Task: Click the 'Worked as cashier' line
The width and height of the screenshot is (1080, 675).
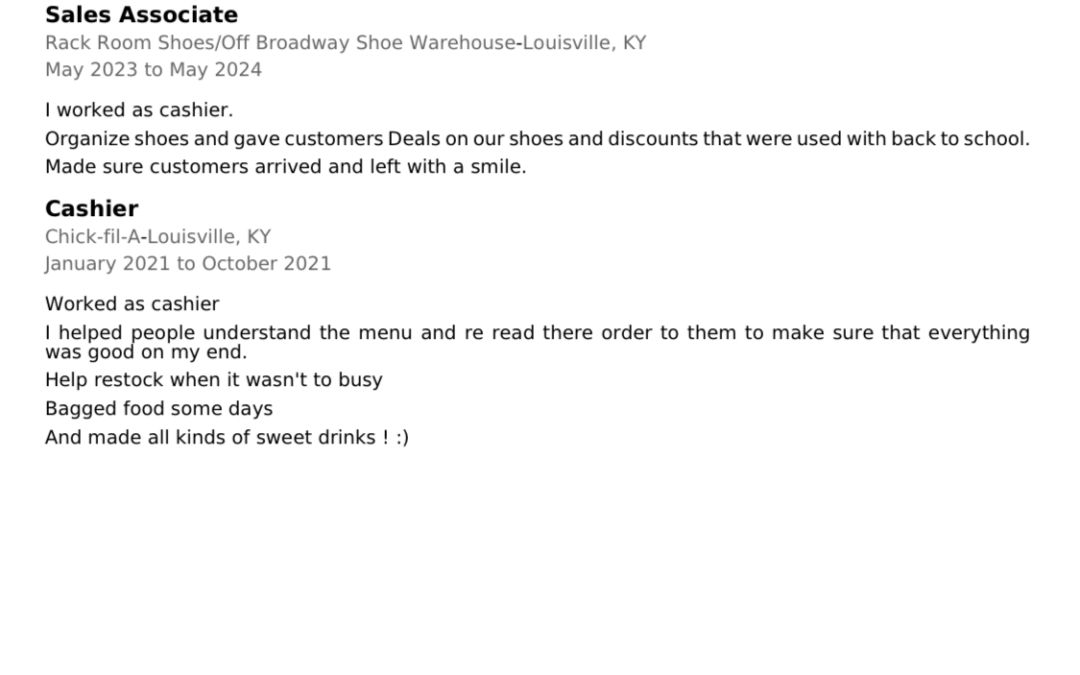Action: [131, 304]
